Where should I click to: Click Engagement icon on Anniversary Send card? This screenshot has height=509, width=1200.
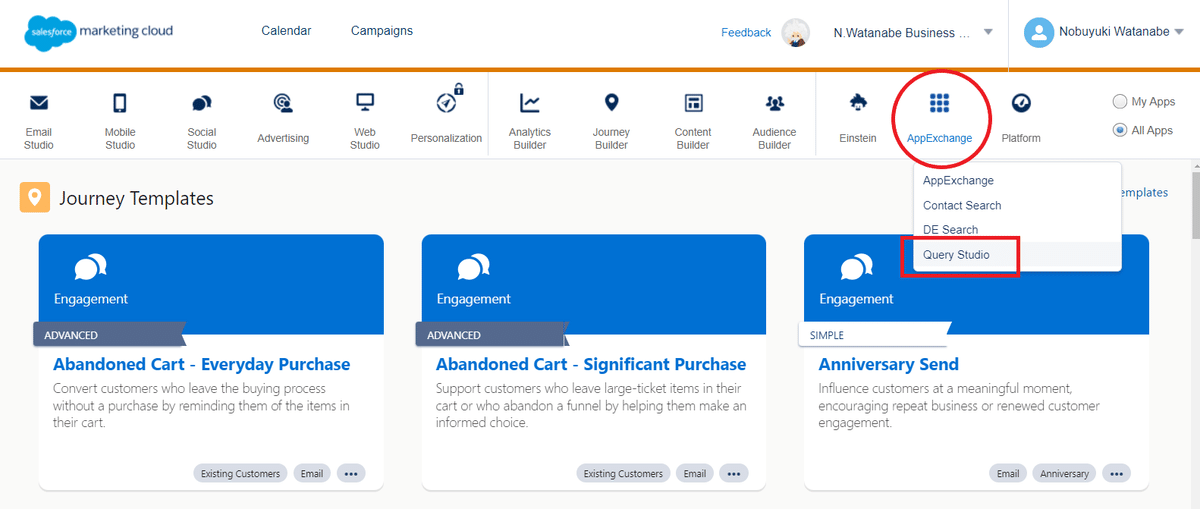click(856, 267)
